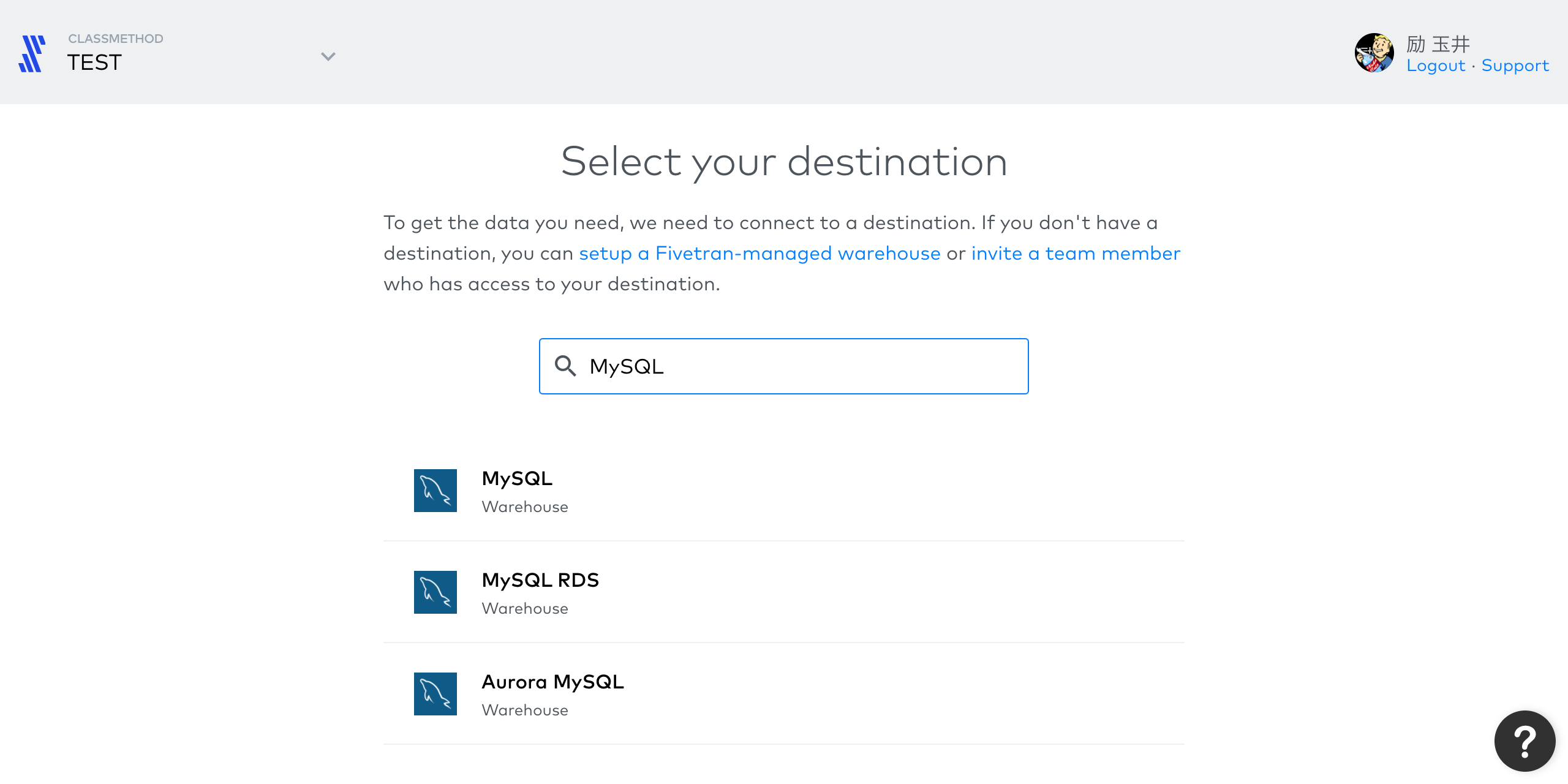The width and height of the screenshot is (1568, 784).
Task: Open the setup a Fivetran-managed warehouse link
Action: click(759, 253)
